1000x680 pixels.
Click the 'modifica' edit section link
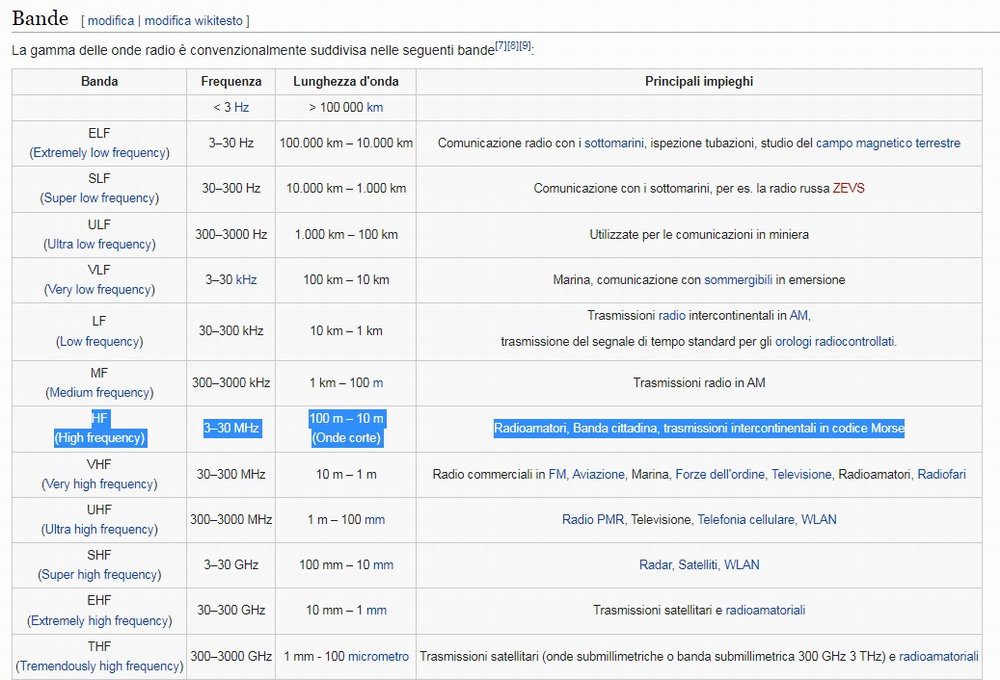pyautogui.click(x=110, y=20)
